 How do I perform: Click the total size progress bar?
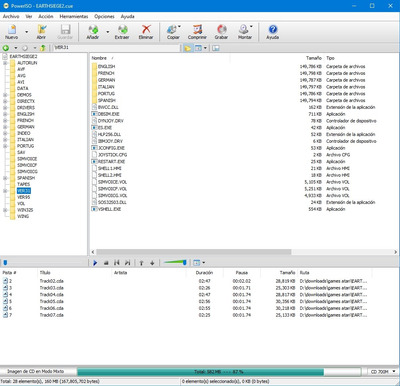tap(219, 372)
